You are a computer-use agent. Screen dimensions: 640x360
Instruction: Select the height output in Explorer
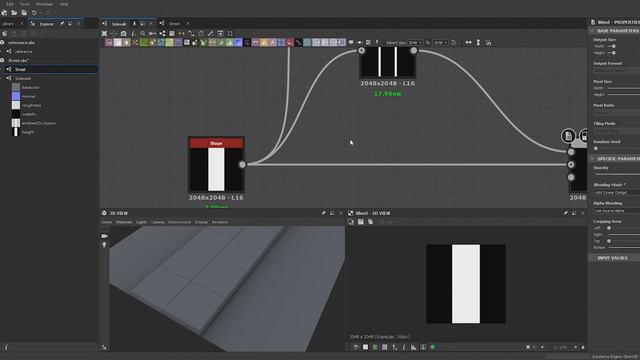[28, 132]
